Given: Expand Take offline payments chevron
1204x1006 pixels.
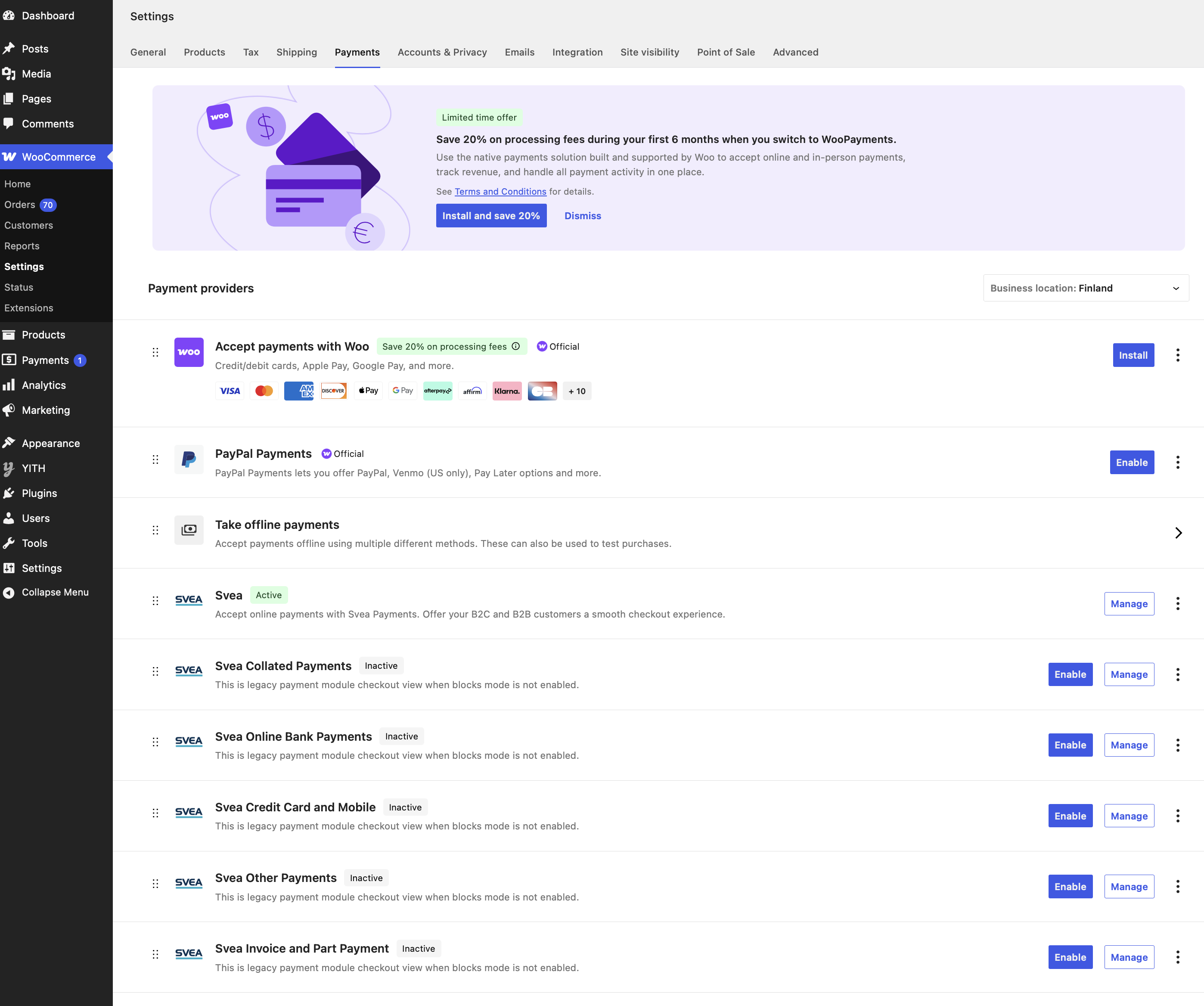Looking at the screenshot, I should tap(1178, 533).
